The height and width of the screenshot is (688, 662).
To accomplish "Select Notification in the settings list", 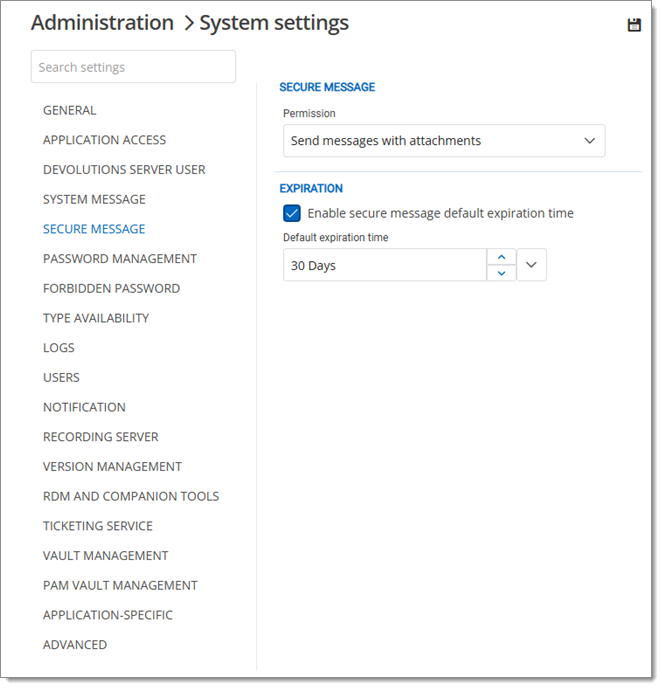I will coord(84,407).
